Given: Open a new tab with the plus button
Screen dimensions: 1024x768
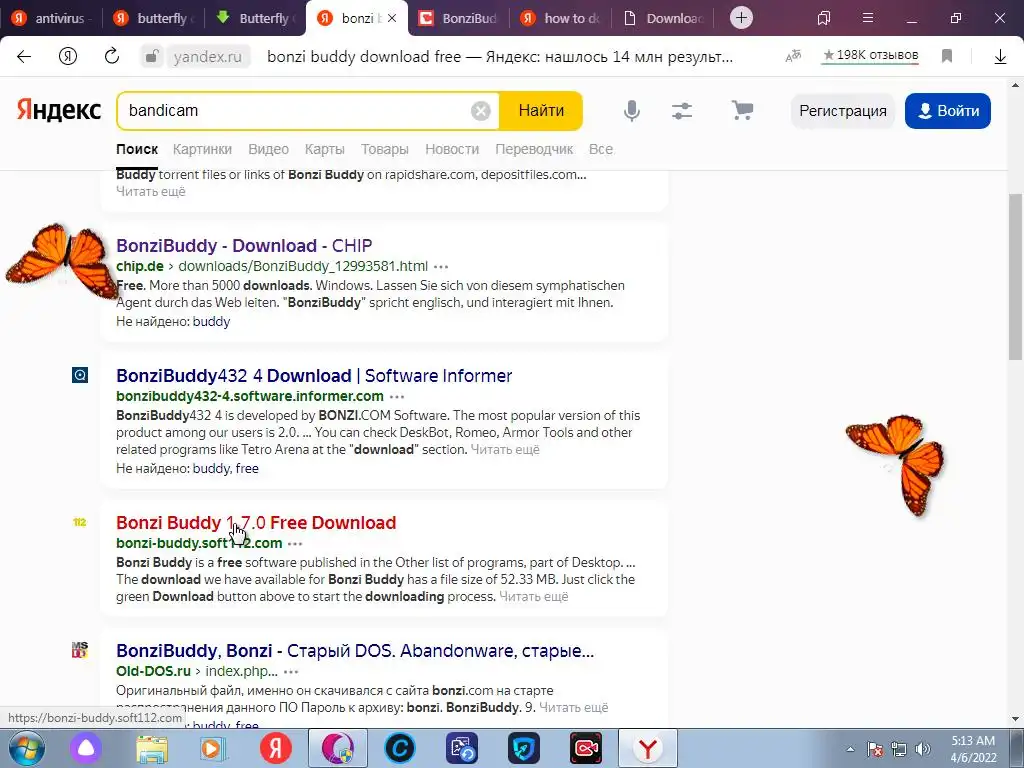Looking at the screenshot, I should pos(741,18).
